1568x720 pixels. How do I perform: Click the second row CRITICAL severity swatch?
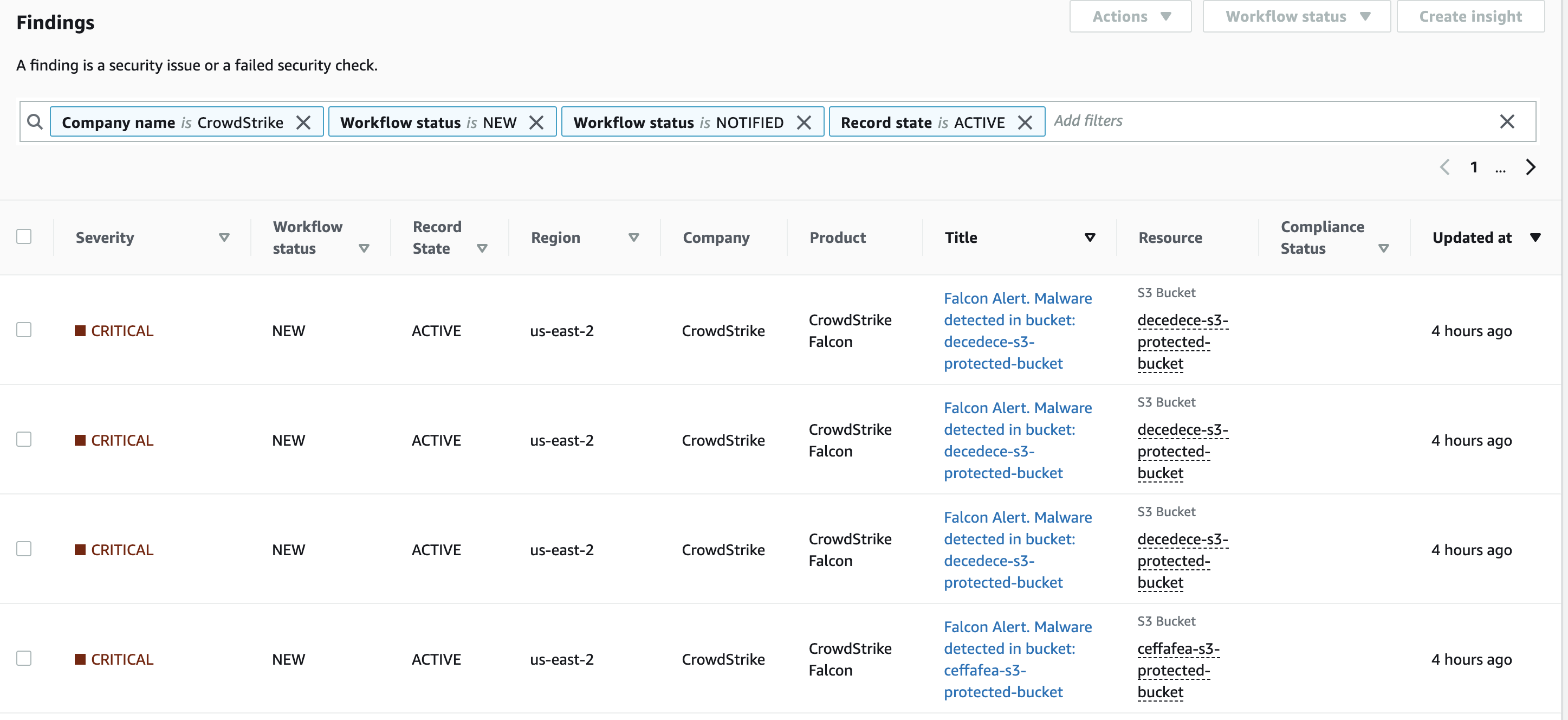pyautogui.click(x=80, y=440)
